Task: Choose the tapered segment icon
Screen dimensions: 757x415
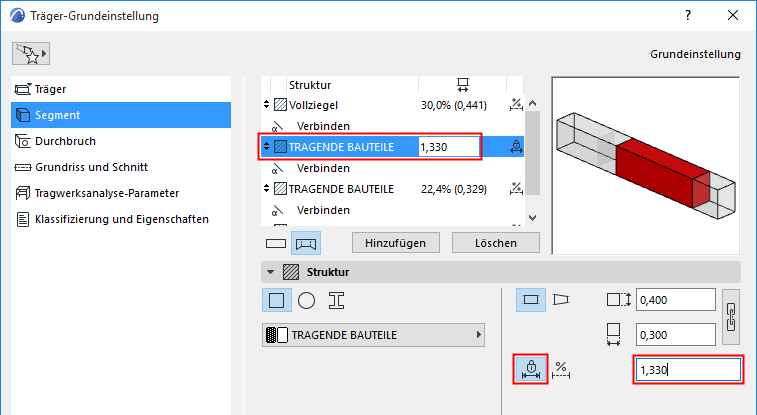Action: pyautogui.click(x=560, y=299)
